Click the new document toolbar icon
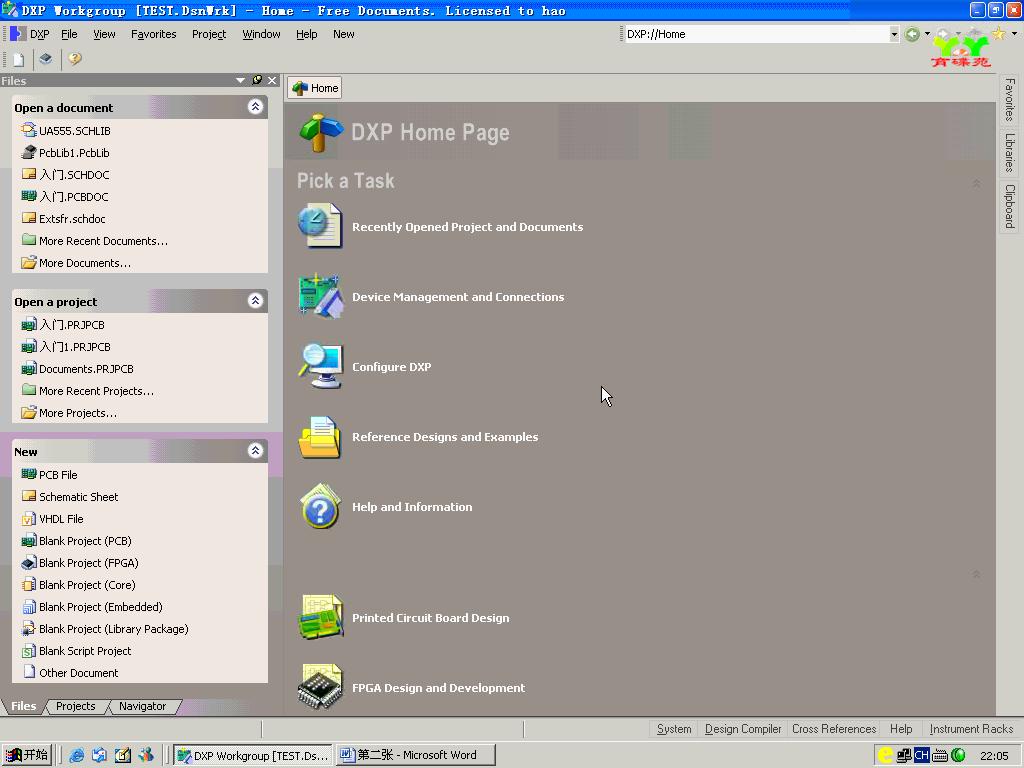 (18, 59)
